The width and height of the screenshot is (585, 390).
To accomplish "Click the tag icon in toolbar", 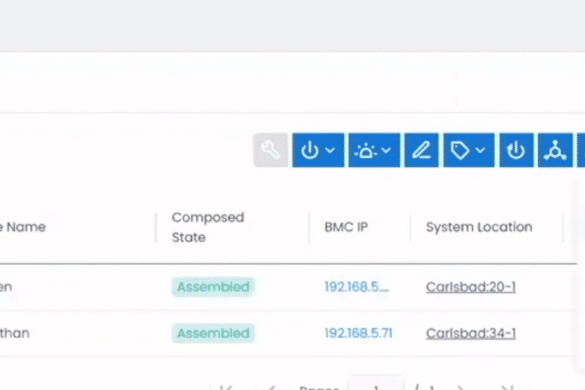I will (460, 150).
